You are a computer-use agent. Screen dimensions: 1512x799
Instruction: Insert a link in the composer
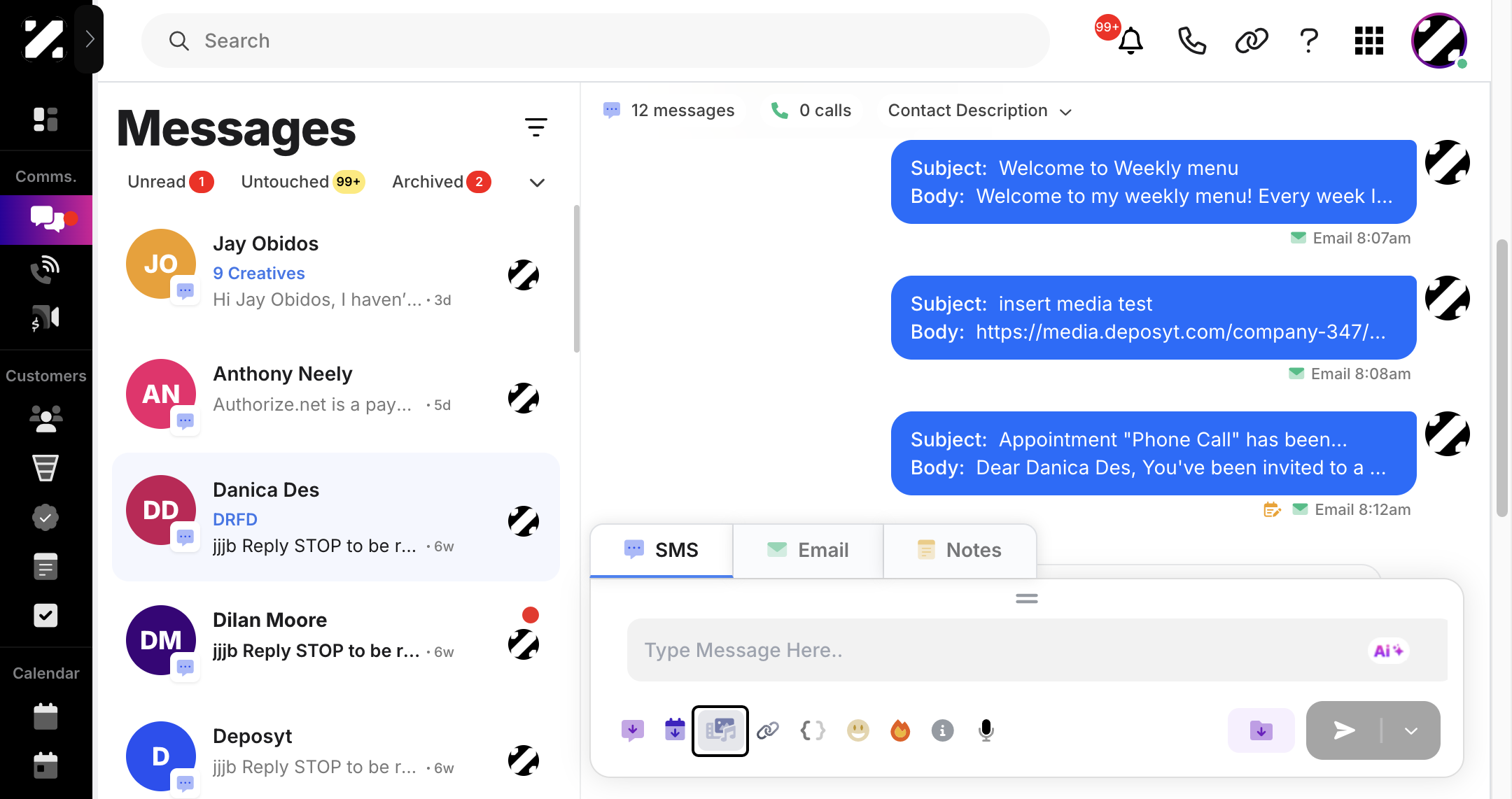768,731
